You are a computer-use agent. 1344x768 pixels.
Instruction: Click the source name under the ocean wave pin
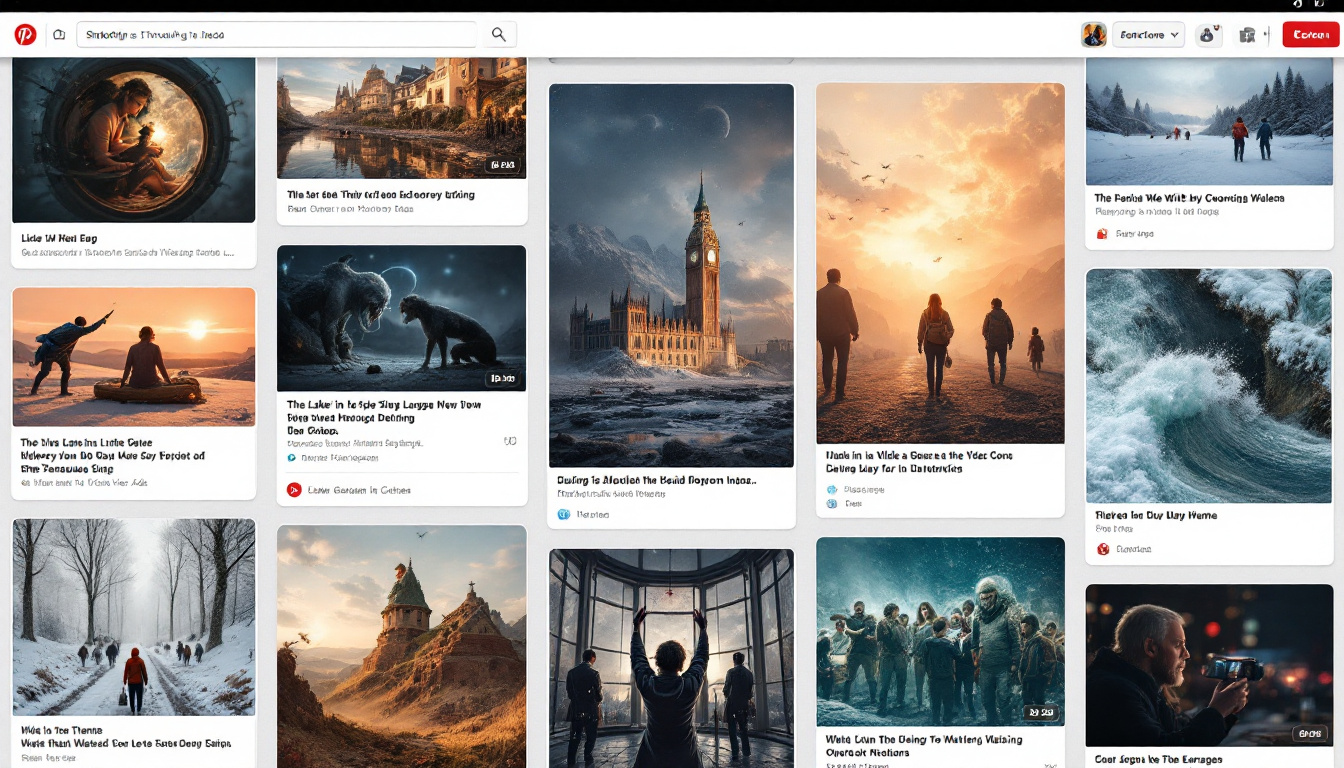pos(1134,549)
